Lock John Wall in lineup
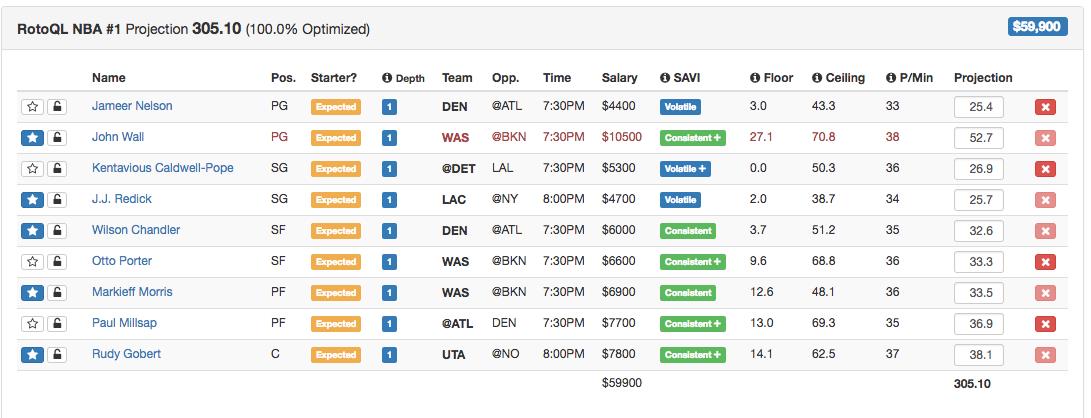This screenshot has height=418, width=1091. (57, 138)
